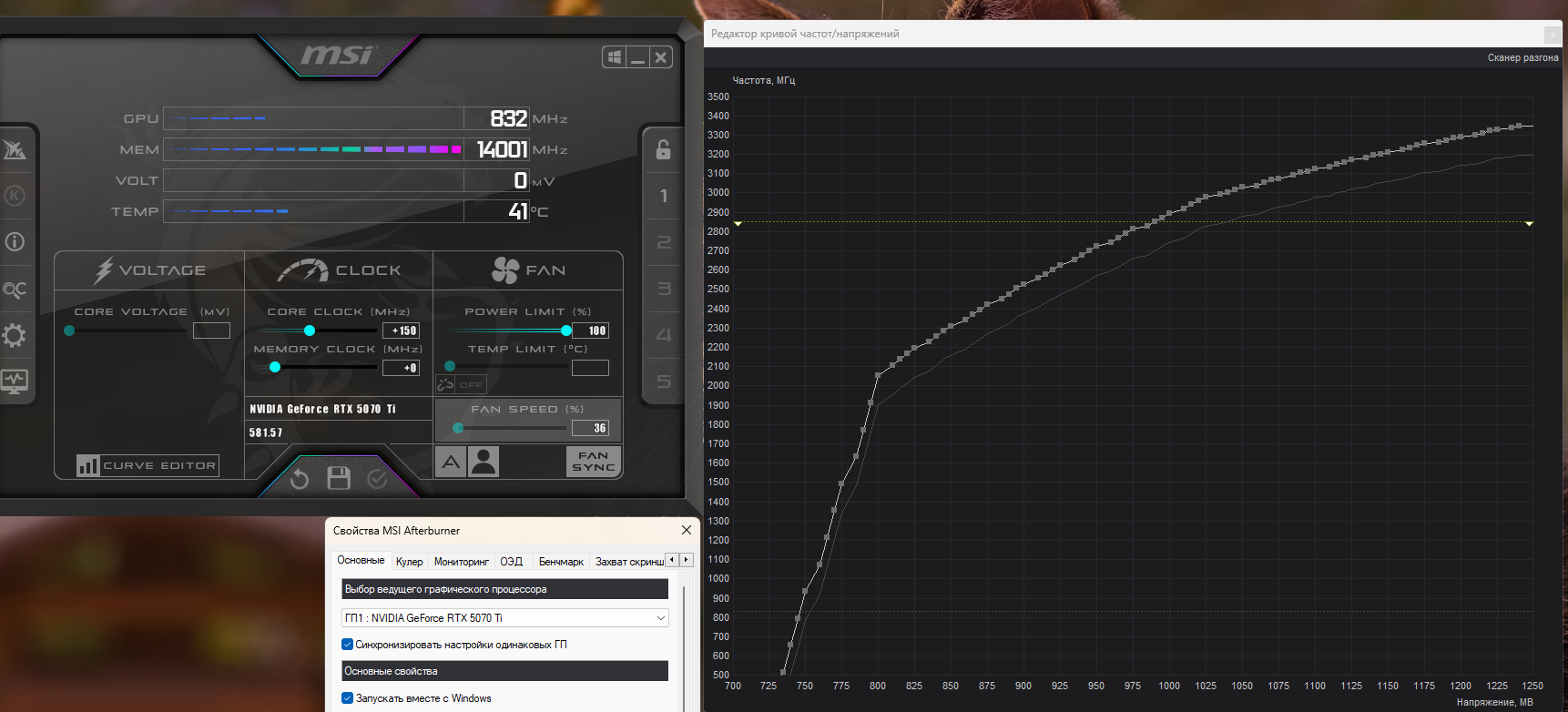Click driver version 581.57 text
The width and height of the screenshot is (1568, 712).
pyautogui.click(x=266, y=433)
